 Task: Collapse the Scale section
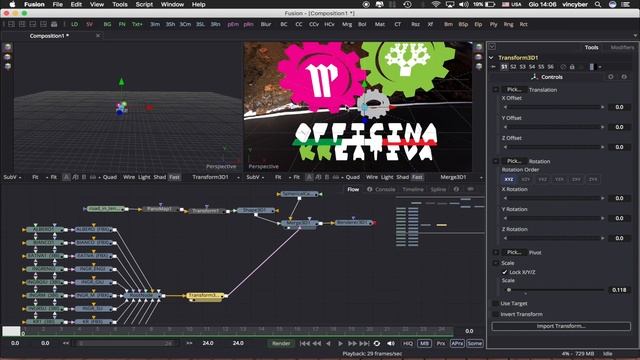pos(496,263)
